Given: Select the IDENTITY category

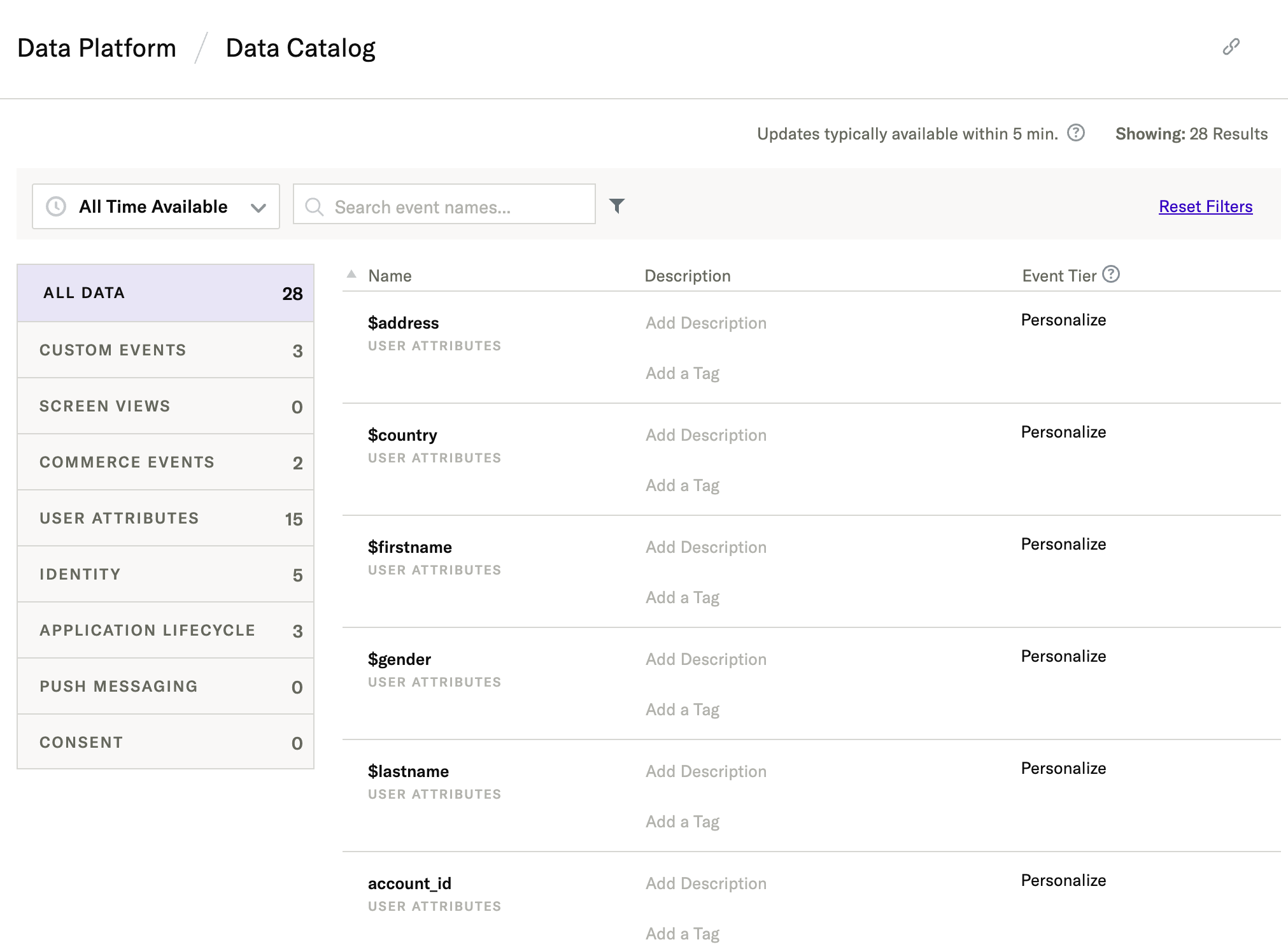Looking at the screenshot, I should [166, 574].
